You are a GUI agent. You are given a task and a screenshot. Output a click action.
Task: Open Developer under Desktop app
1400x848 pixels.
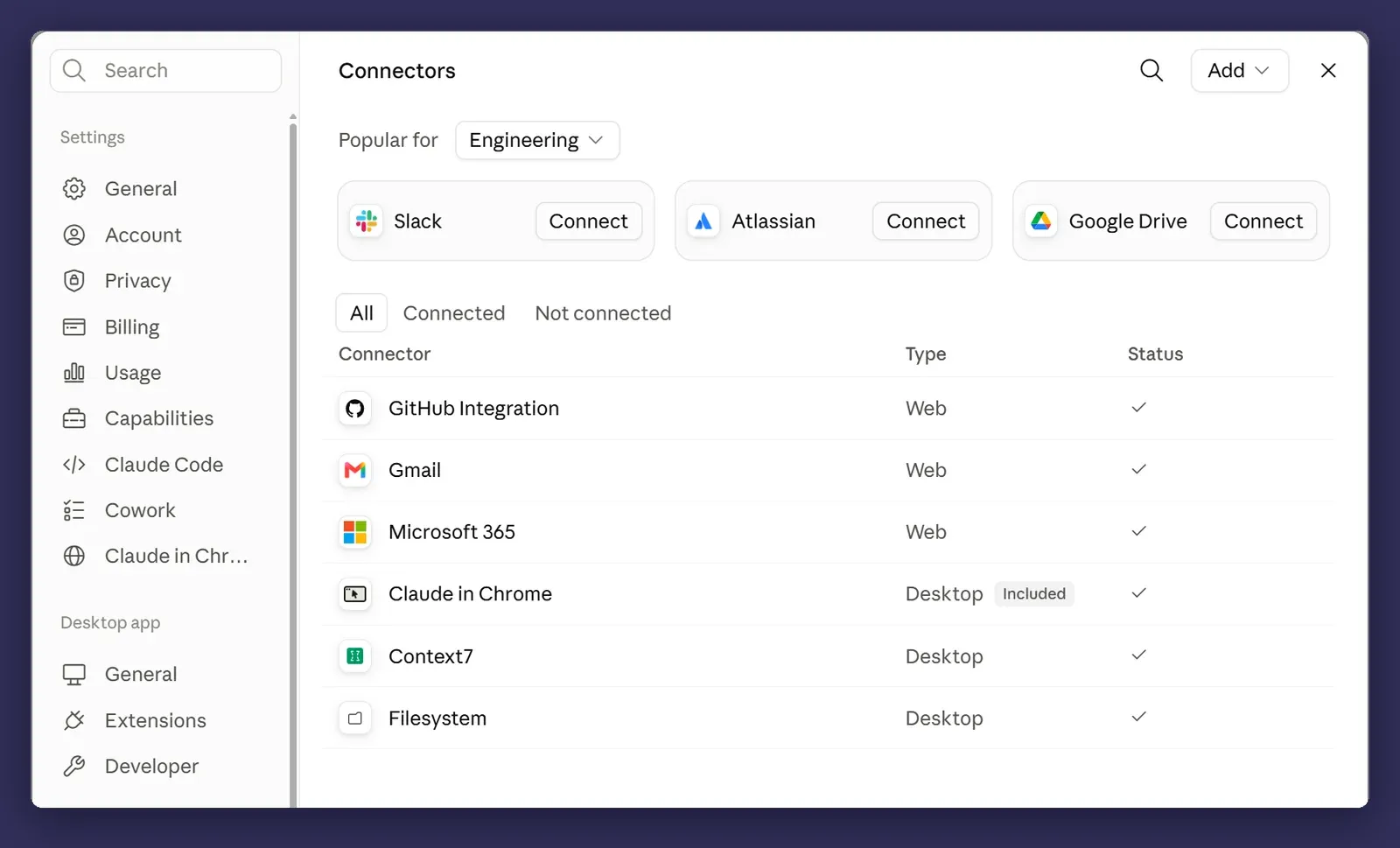(x=151, y=767)
